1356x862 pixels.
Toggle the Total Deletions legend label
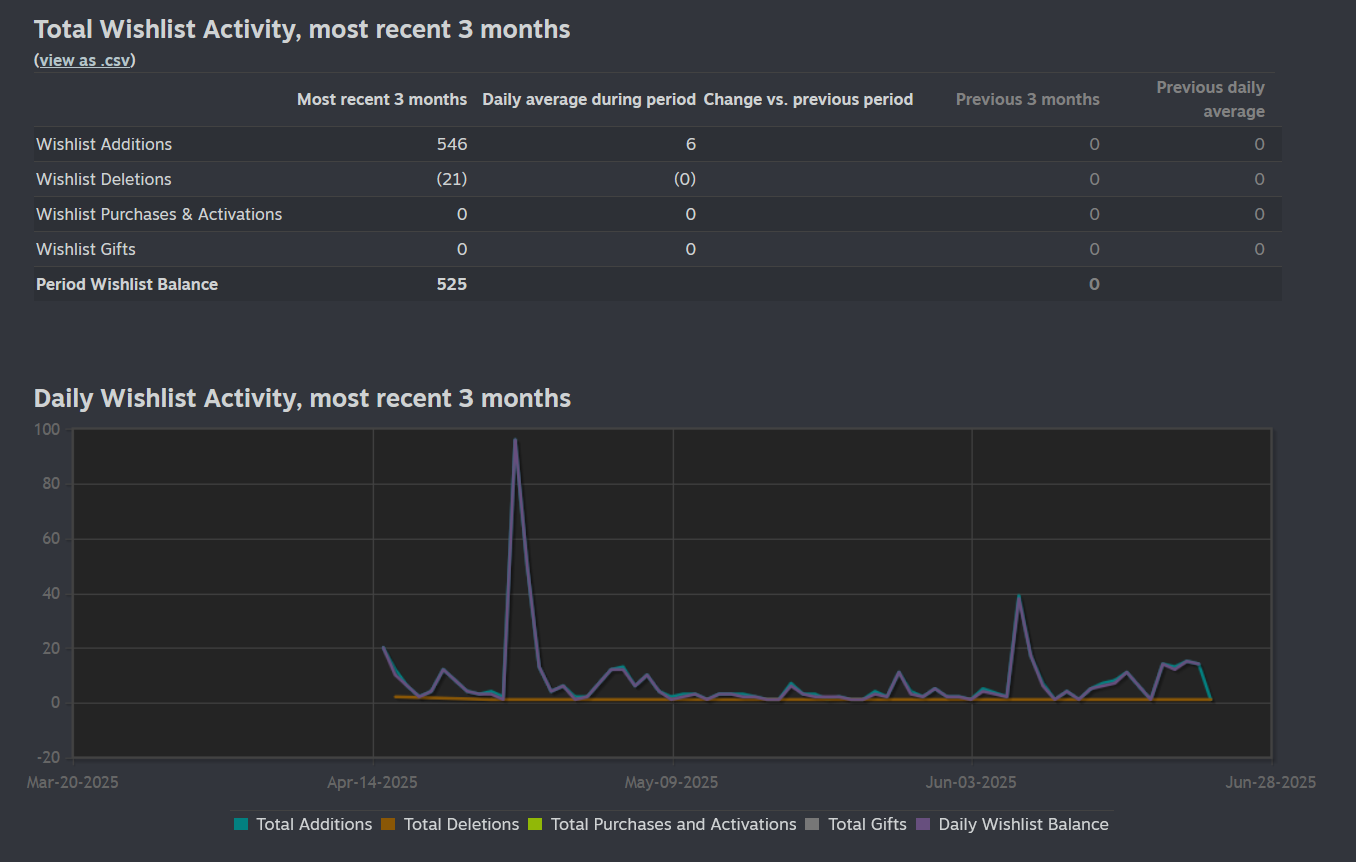462,825
